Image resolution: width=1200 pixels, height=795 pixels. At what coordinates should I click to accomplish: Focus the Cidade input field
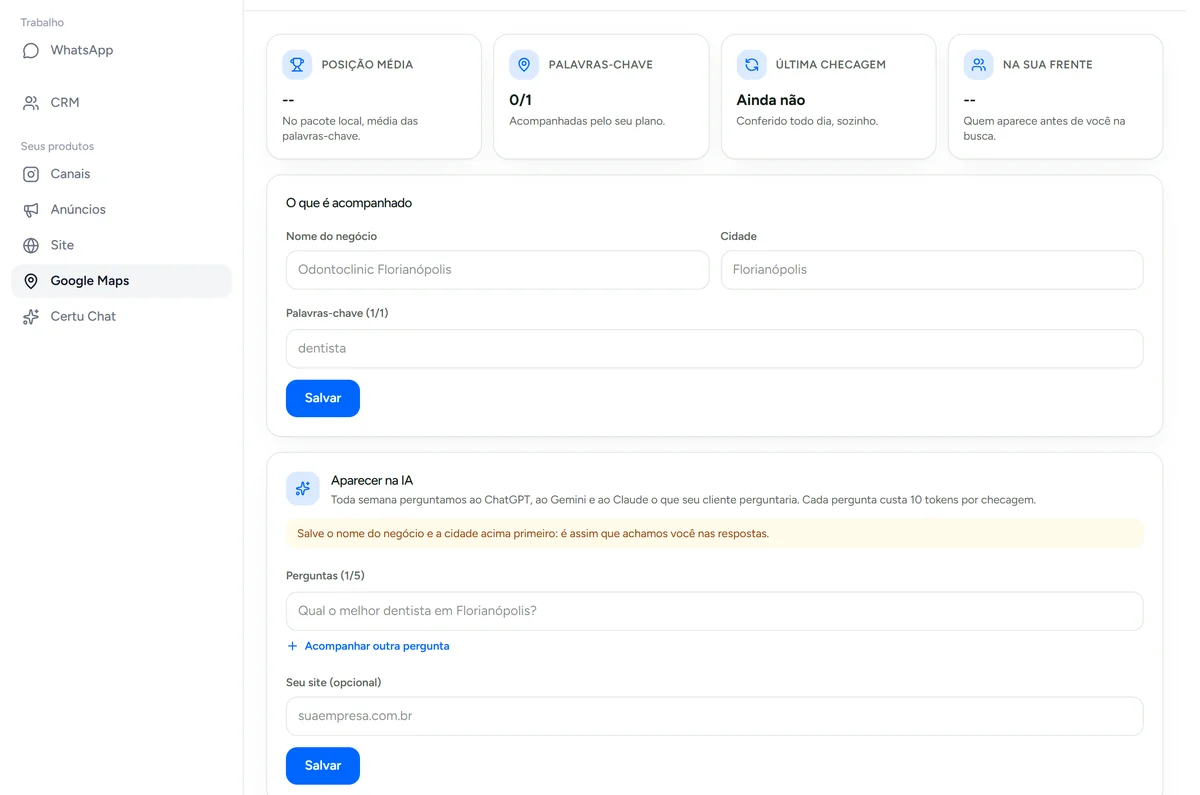tap(932, 270)
